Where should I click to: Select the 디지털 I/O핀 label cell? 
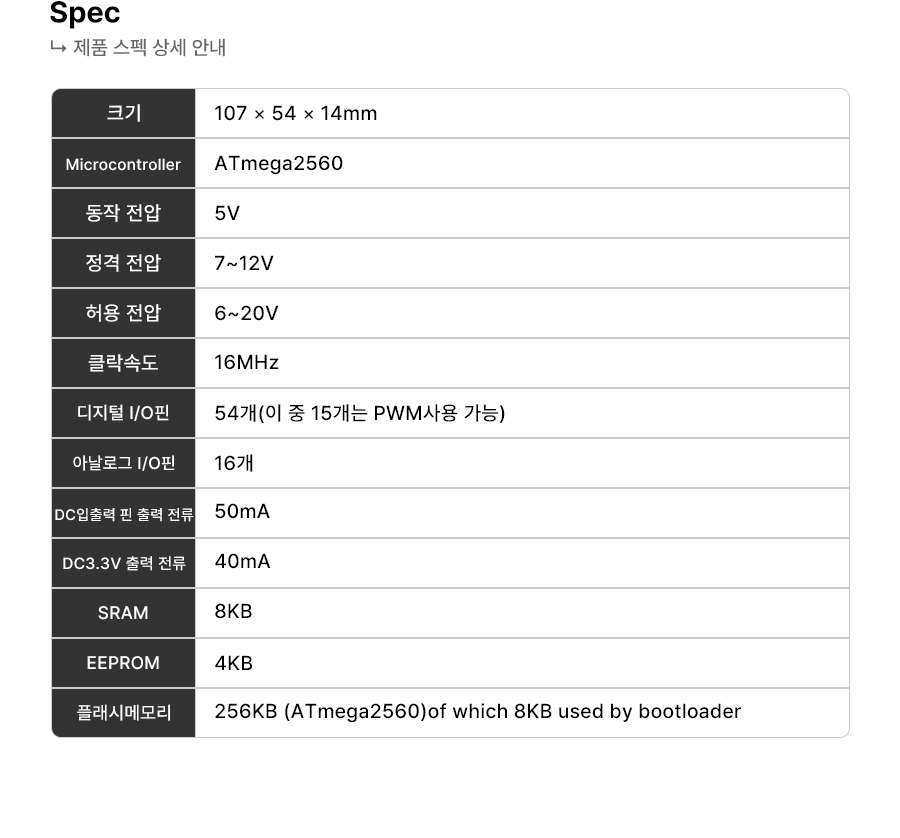124,413
